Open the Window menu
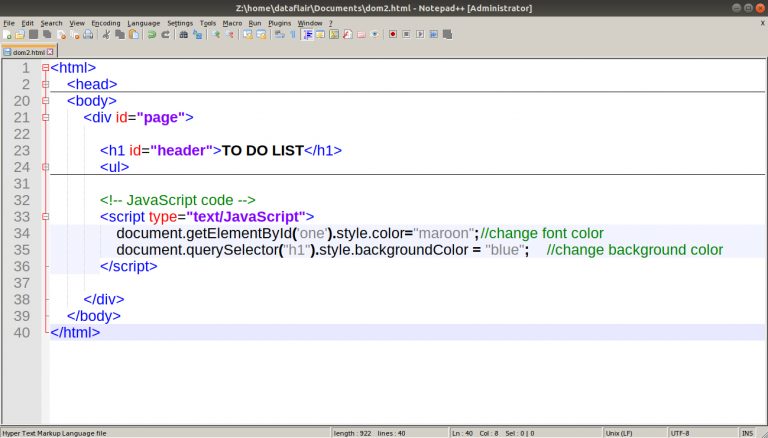Viewport: 768px width, 438px height. click(310, 23)
